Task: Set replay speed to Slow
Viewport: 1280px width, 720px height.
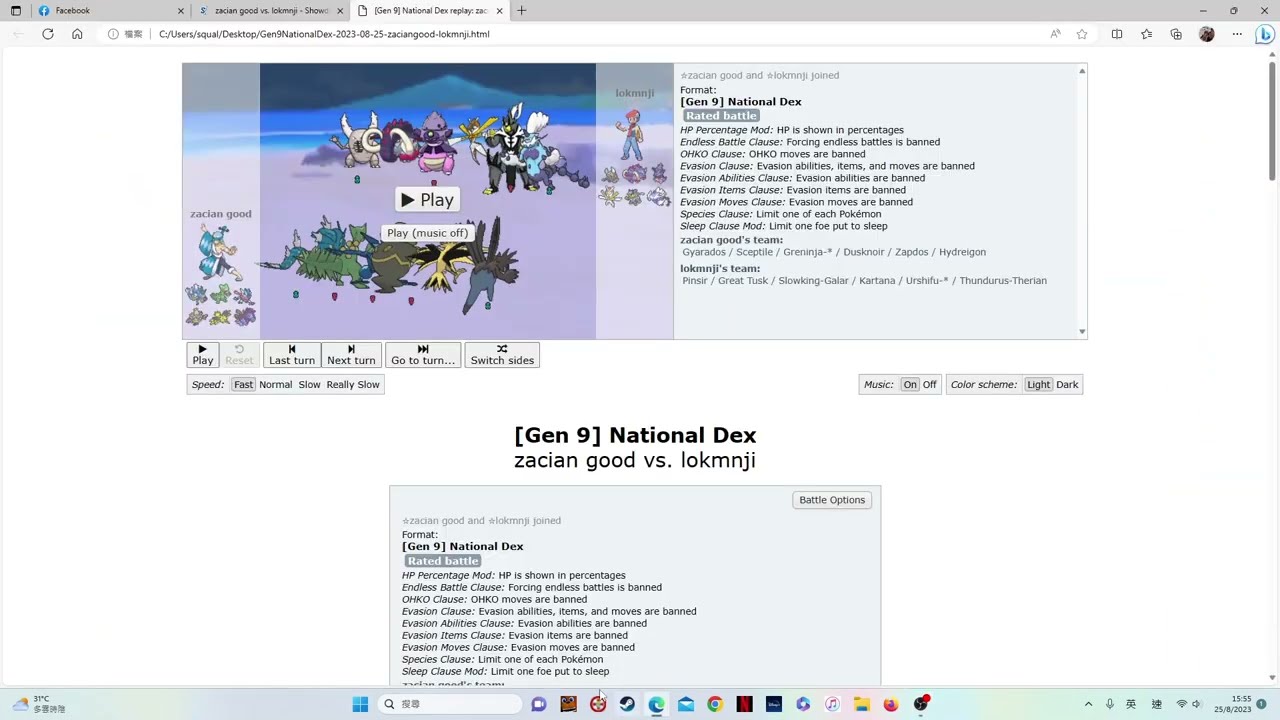Action: pos(310,384)
